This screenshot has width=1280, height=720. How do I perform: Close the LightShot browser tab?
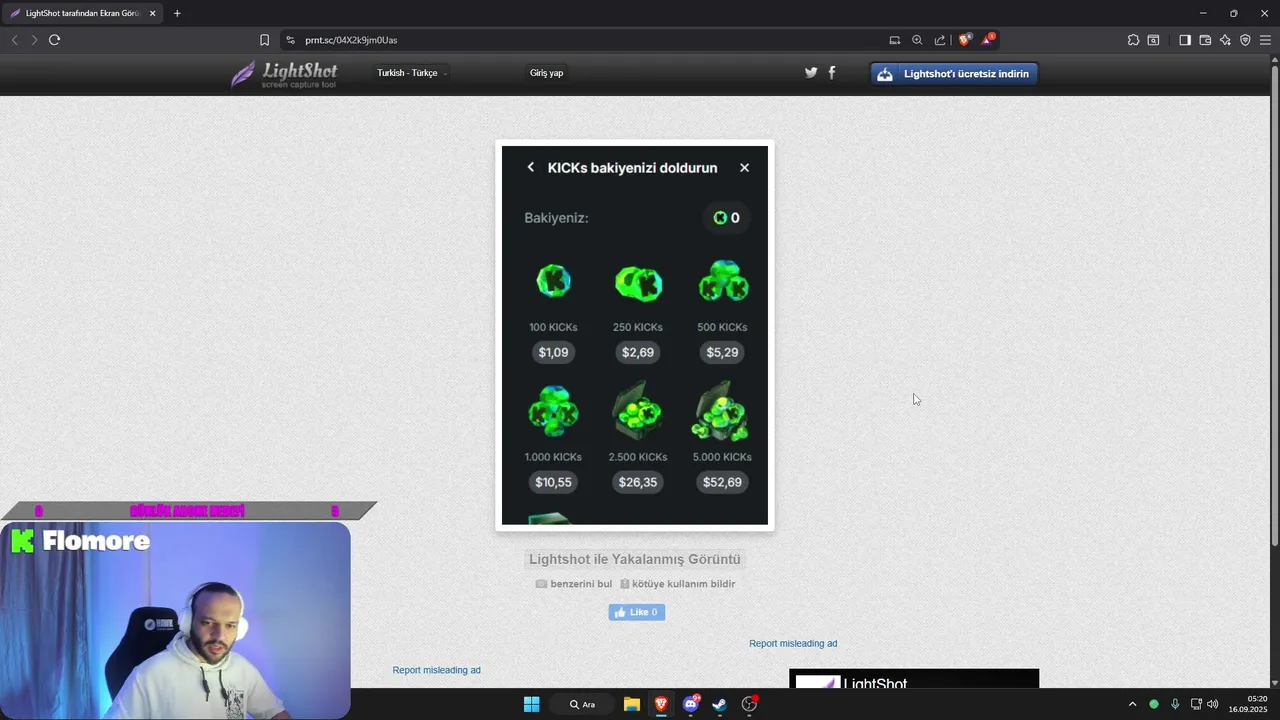(152, 13)
